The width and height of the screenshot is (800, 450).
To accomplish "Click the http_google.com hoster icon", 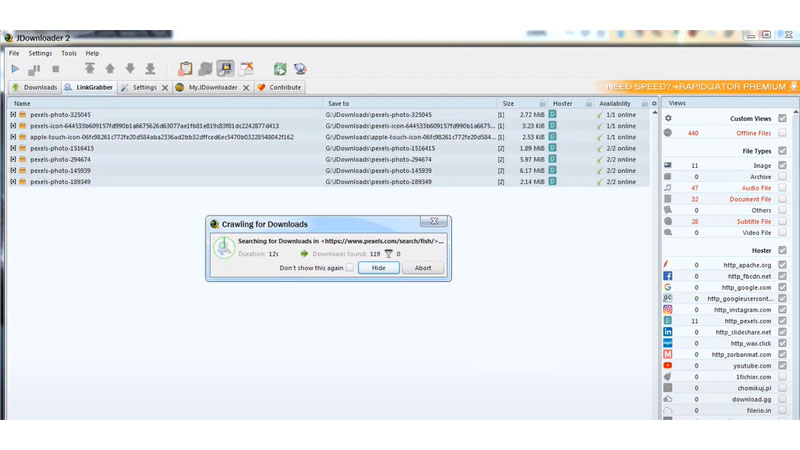I will (667, 287).
